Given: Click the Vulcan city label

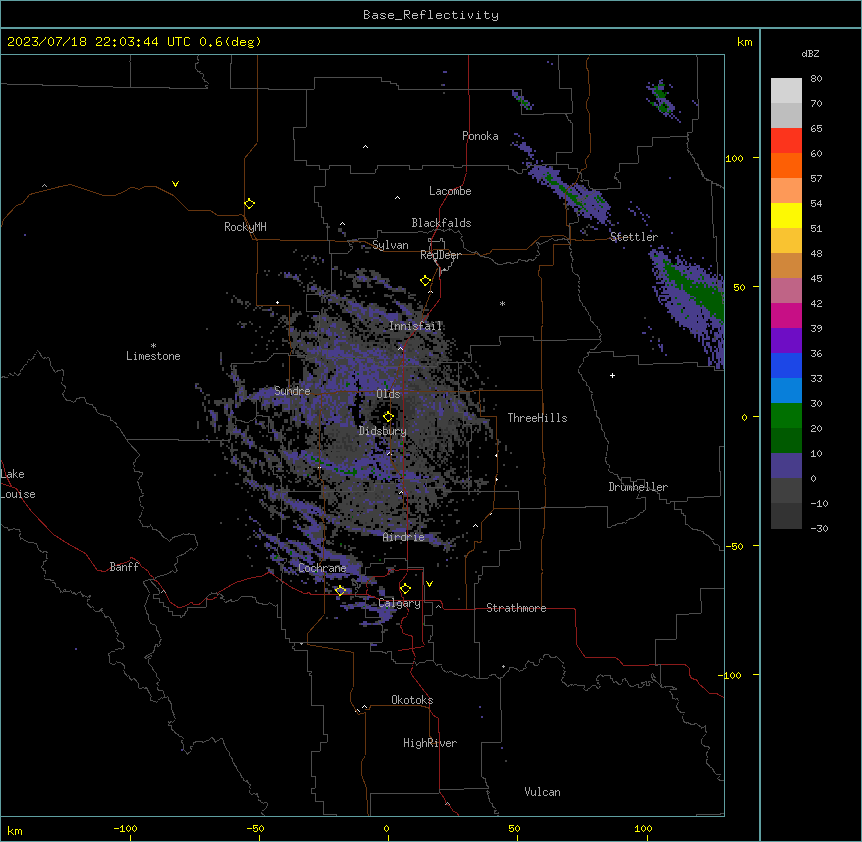Looking at the screenshot, I should 543,792.
